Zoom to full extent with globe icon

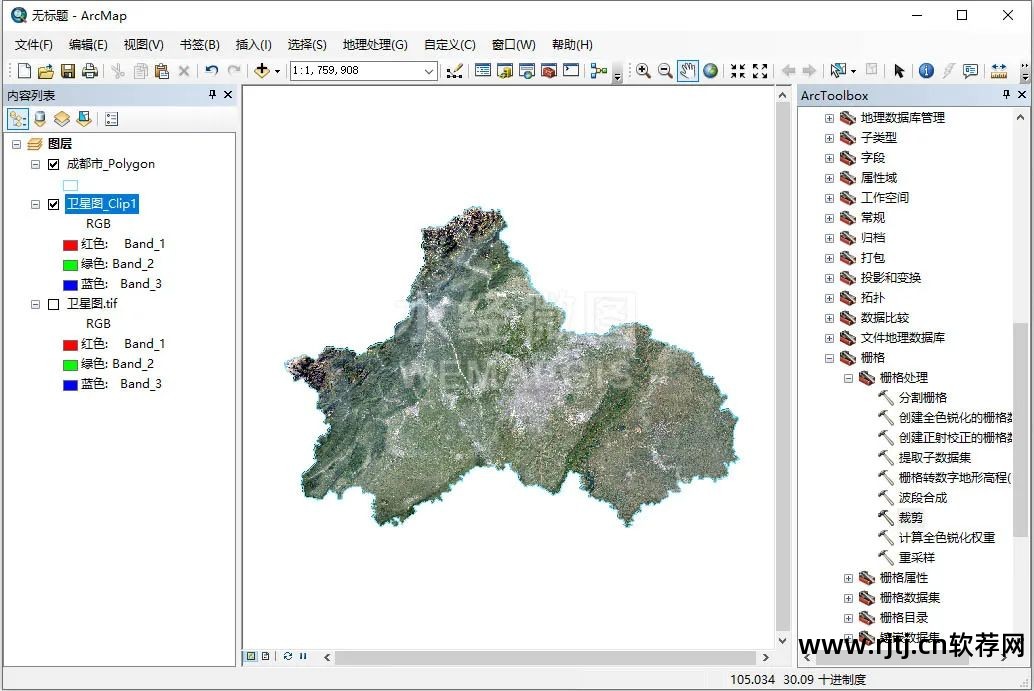click(710, 71)
